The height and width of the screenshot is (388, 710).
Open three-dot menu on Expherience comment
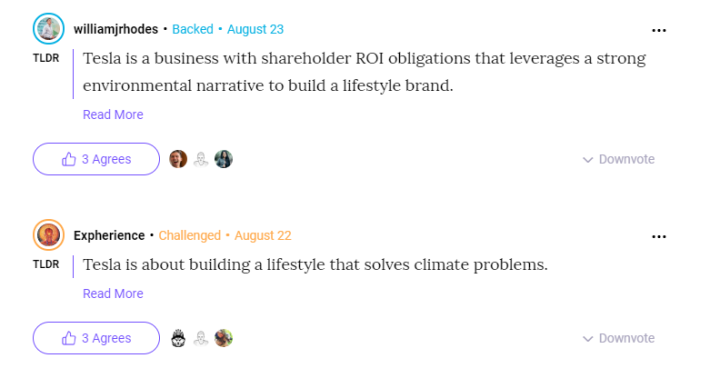tap(659, 236)
